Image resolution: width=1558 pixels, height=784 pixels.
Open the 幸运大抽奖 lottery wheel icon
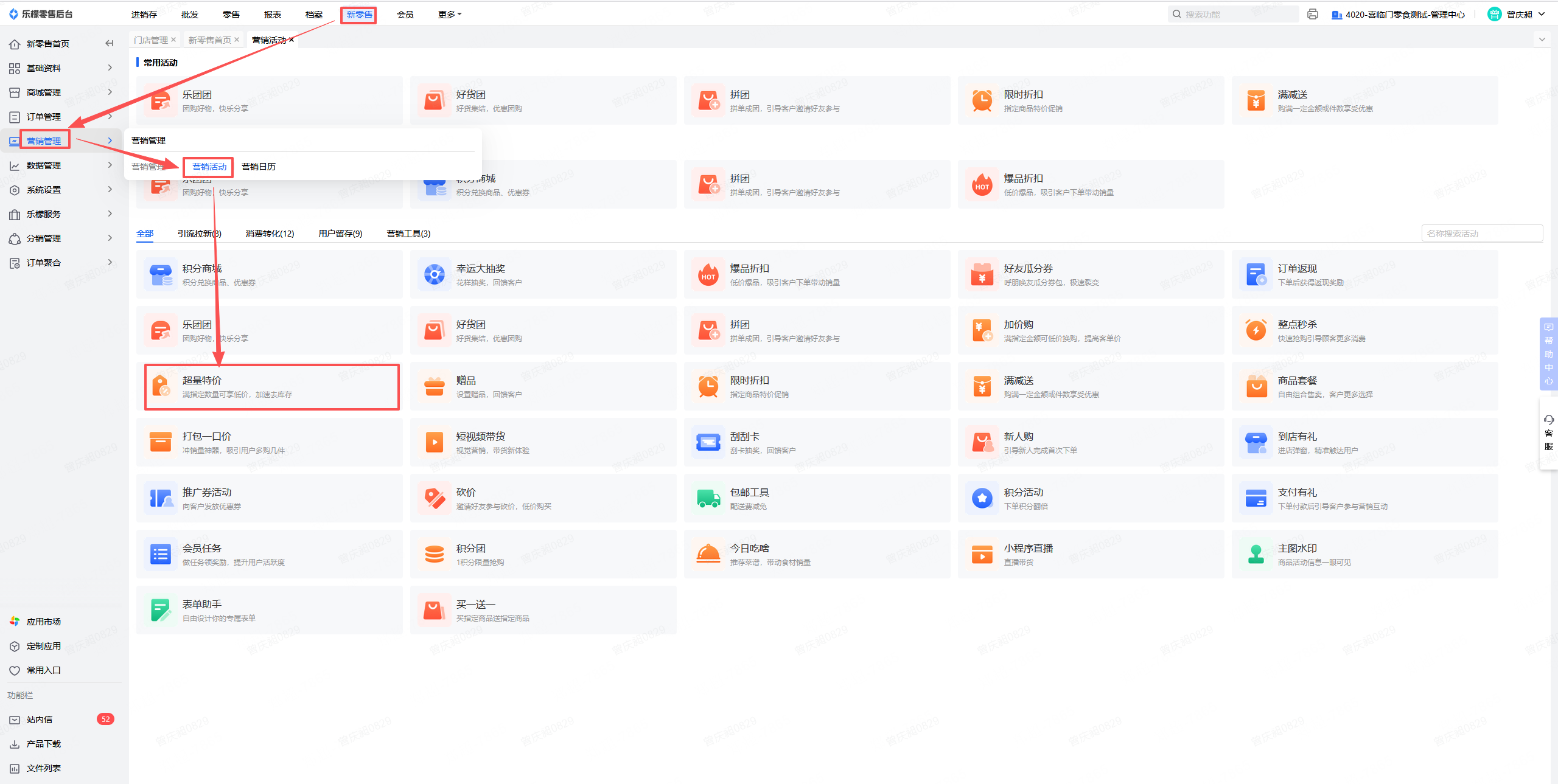pyautogui.click(x=435, y=275)
